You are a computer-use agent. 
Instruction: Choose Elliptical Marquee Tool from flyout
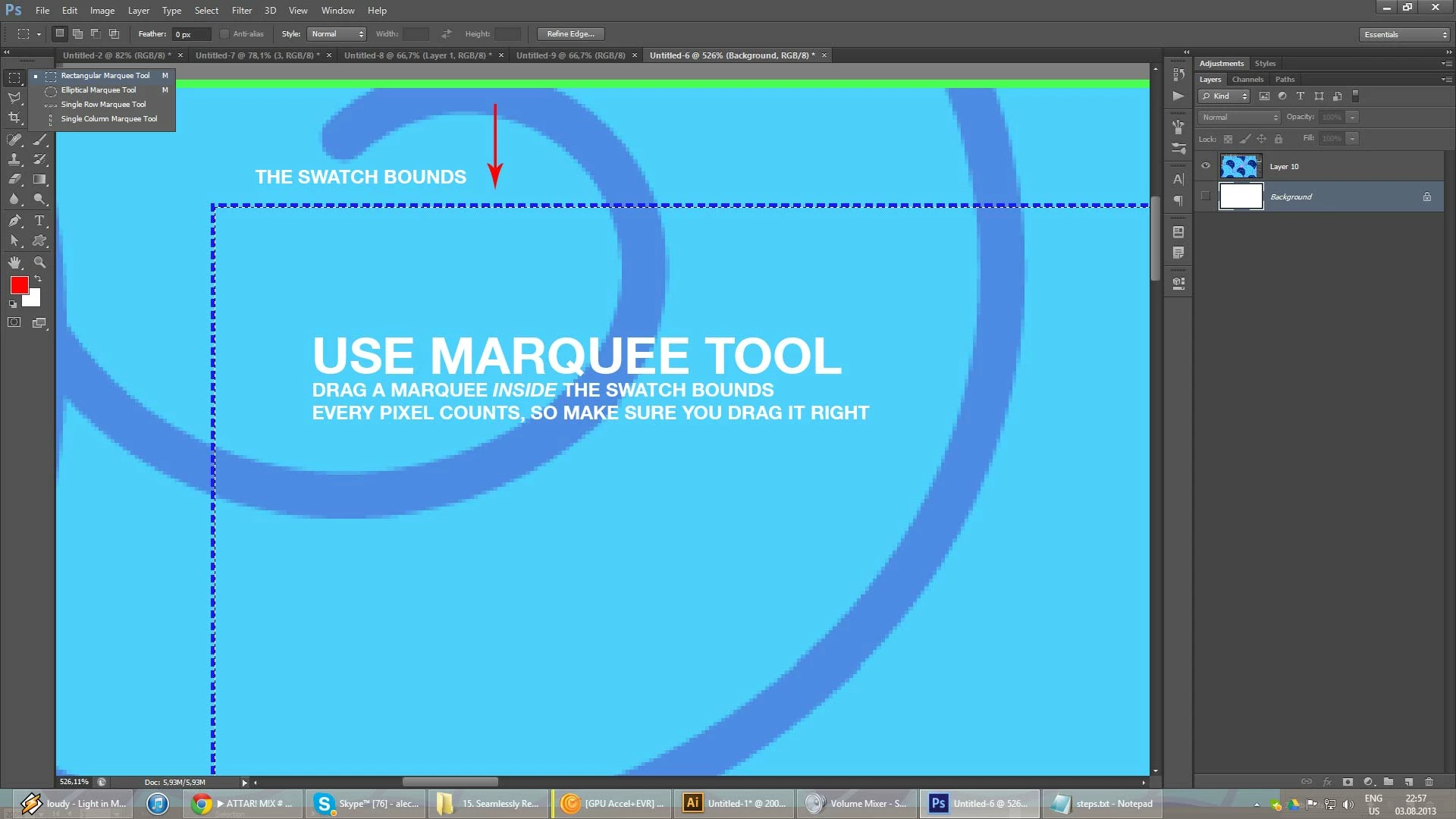coord(99,90)
